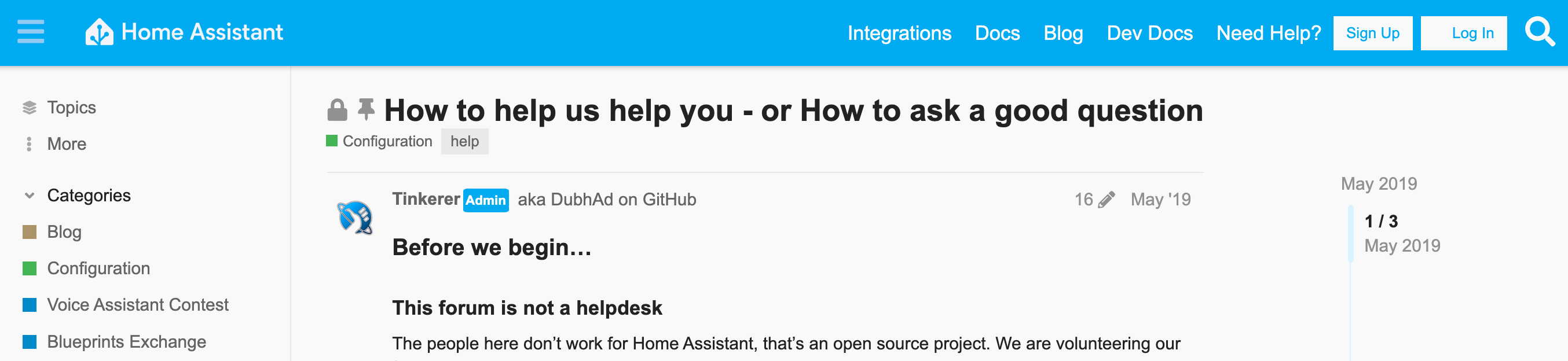
Task: Click the green Configuration category swatch in sidebar
Action: click(x=29, y=268)
